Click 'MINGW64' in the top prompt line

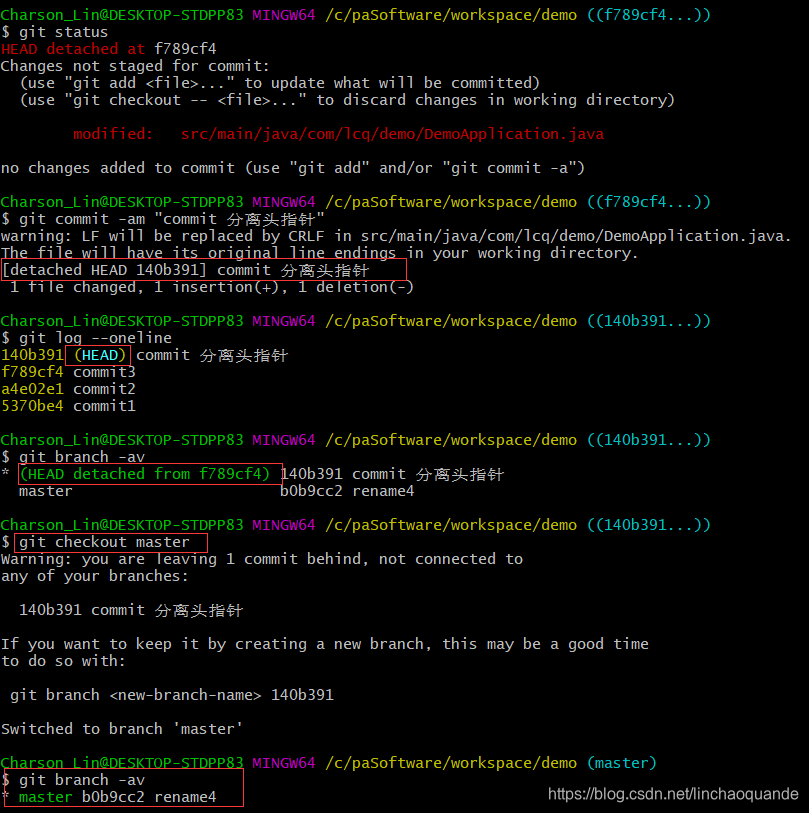point(284,15)
